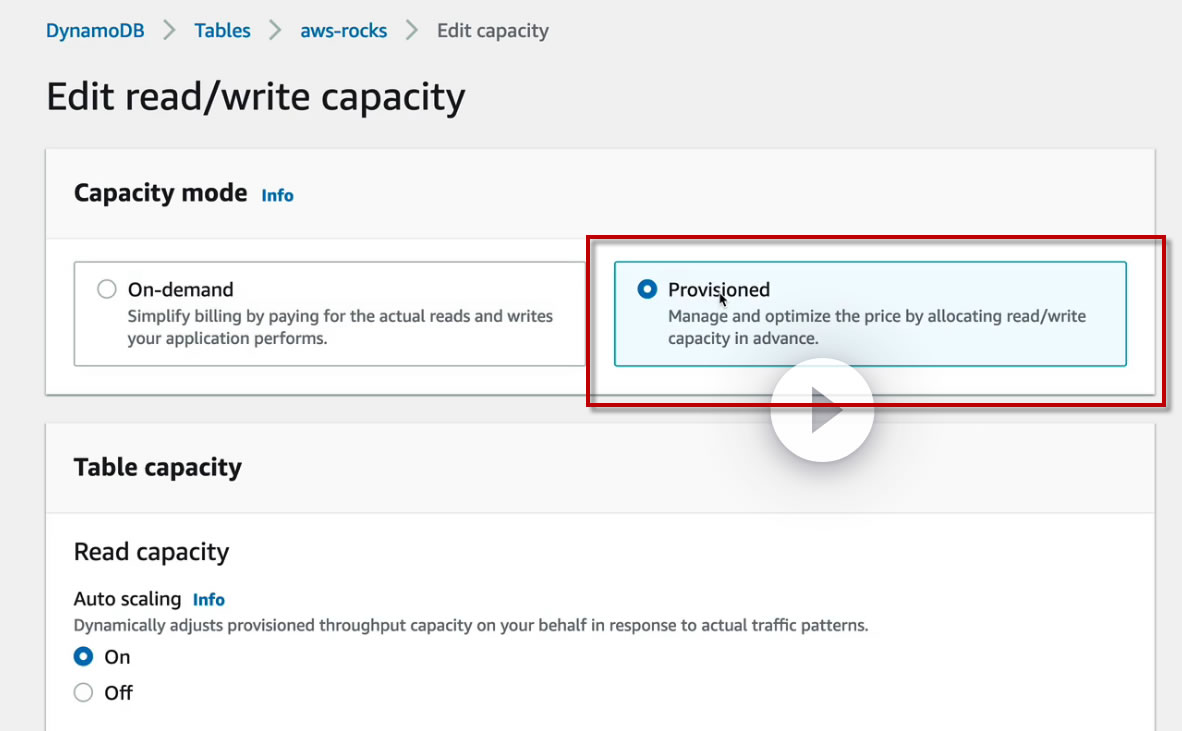Play the video overlay button
The image size is (1182, 731).
[x=822, y=410]
